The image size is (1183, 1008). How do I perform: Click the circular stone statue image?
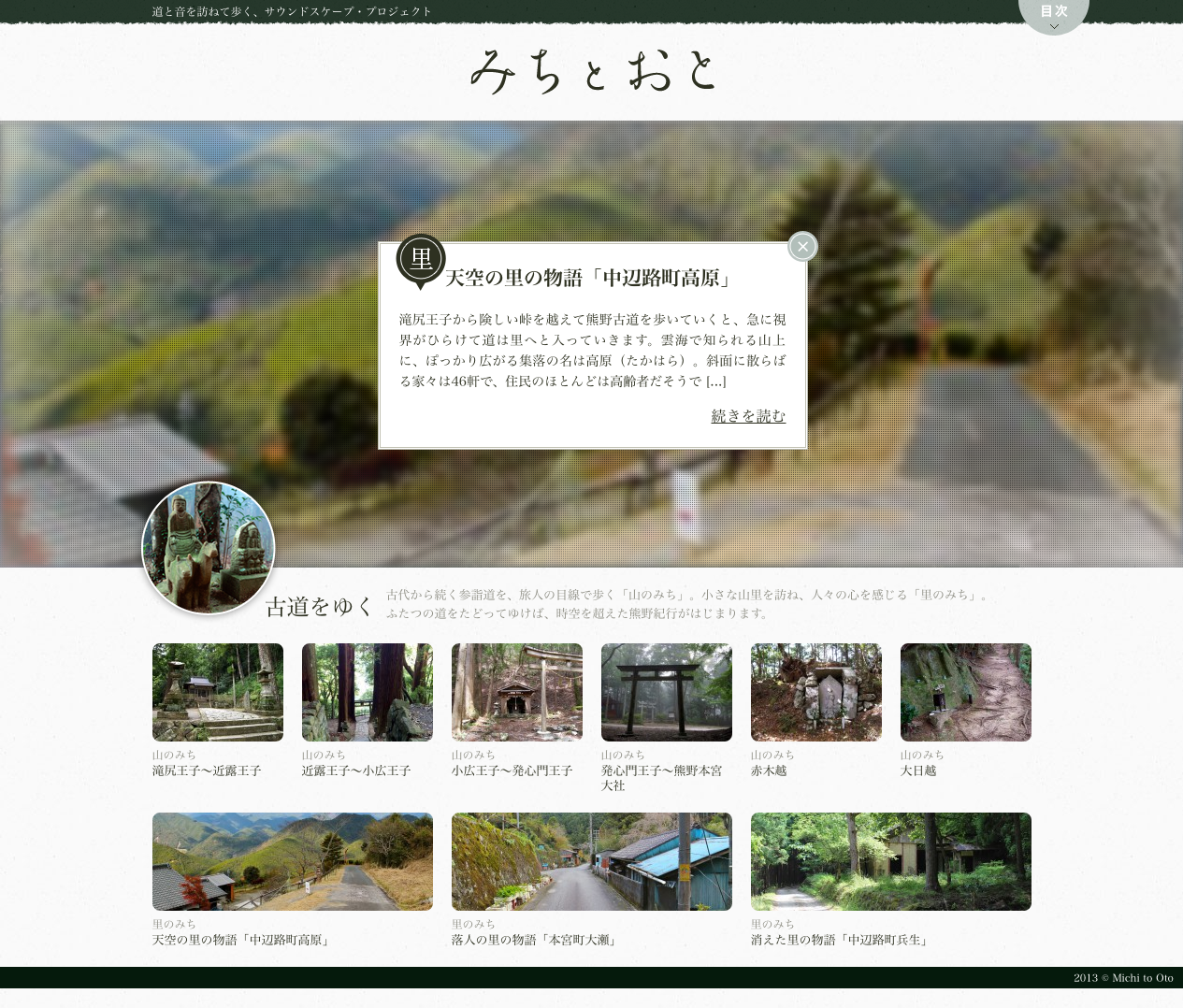point(209,548)
